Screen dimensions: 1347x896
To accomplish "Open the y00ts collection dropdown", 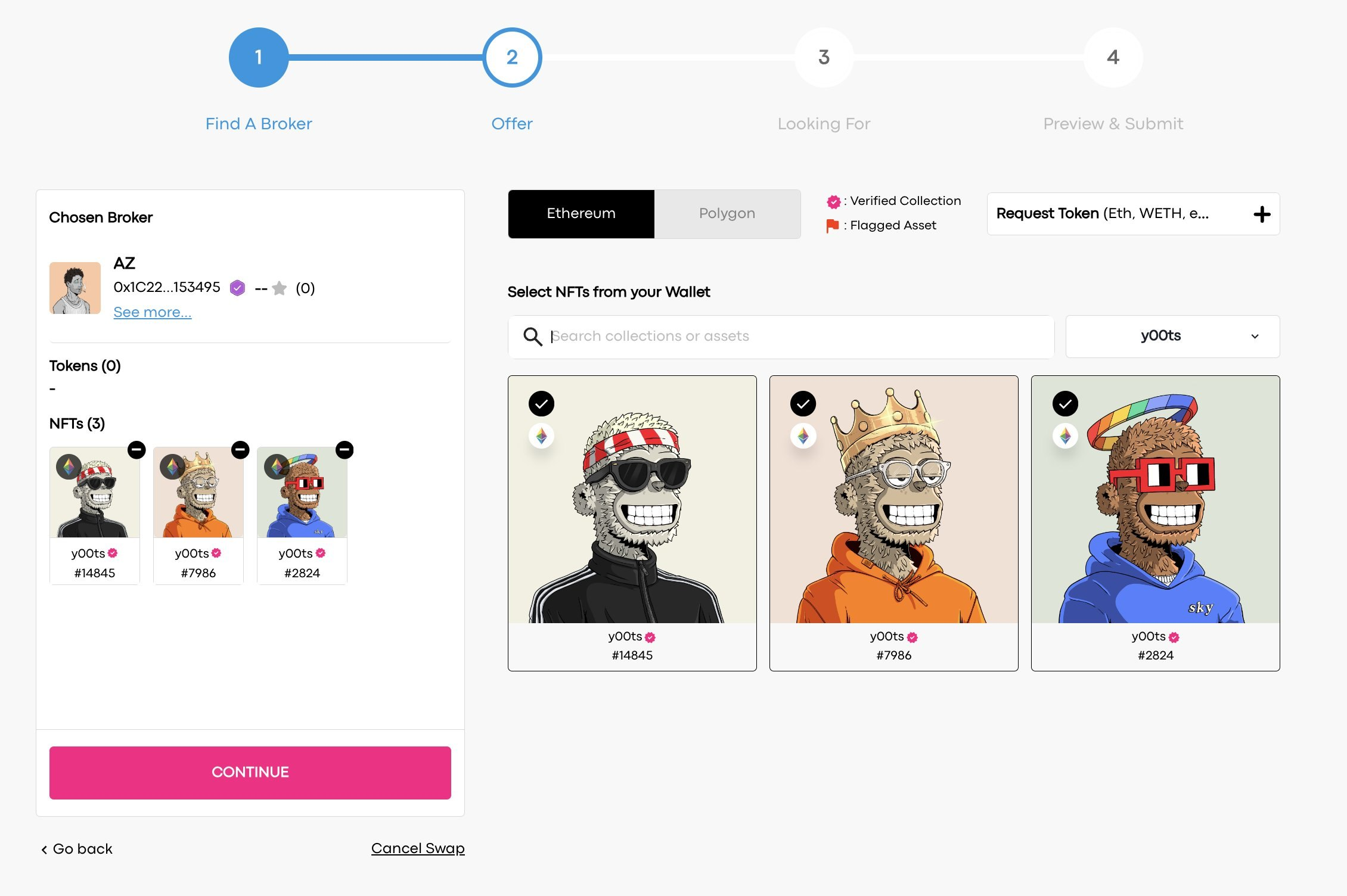I will (1172, 337).
